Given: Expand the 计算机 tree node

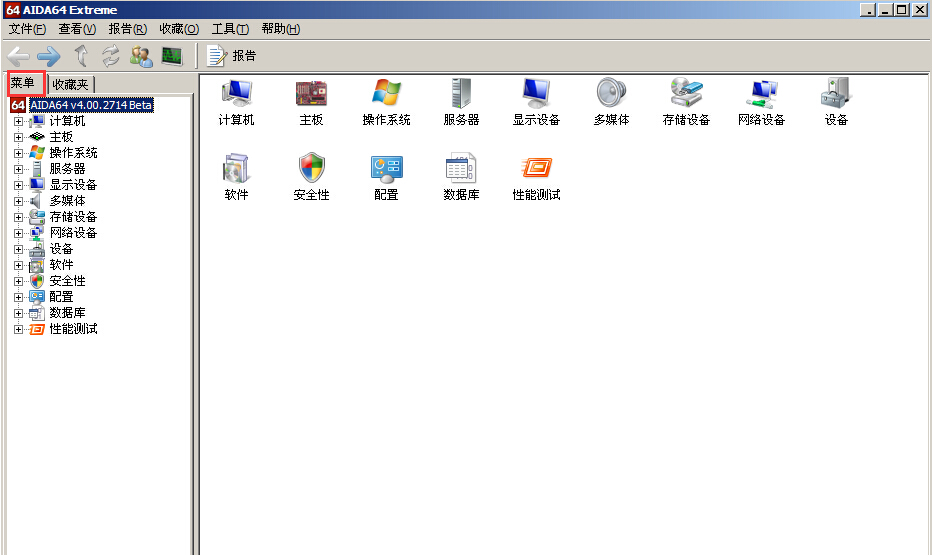Looking at the screenshot, I should pos(18,121).
